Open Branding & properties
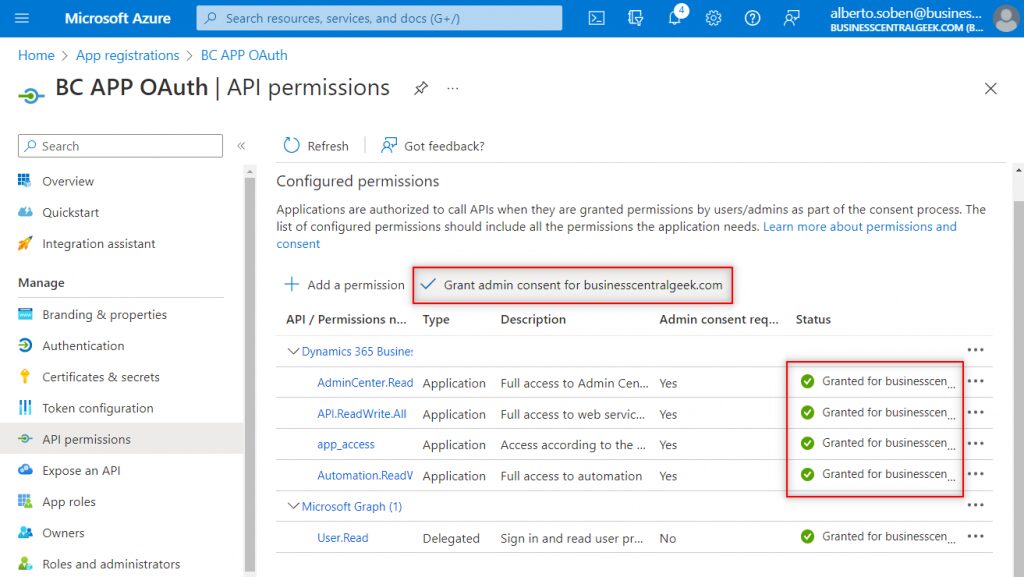The height and width of the screenshot is (577, 1024). 104,315
